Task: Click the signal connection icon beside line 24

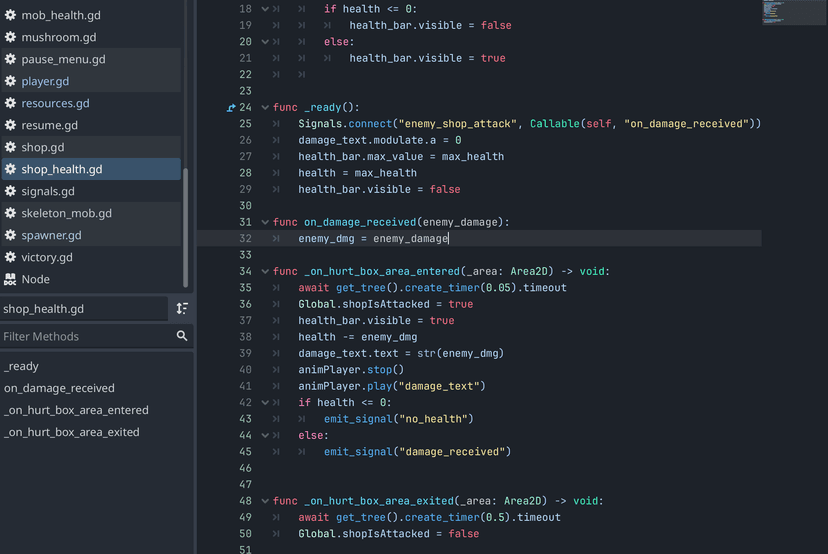Action: pyautogui.click(x=232, y=107)
